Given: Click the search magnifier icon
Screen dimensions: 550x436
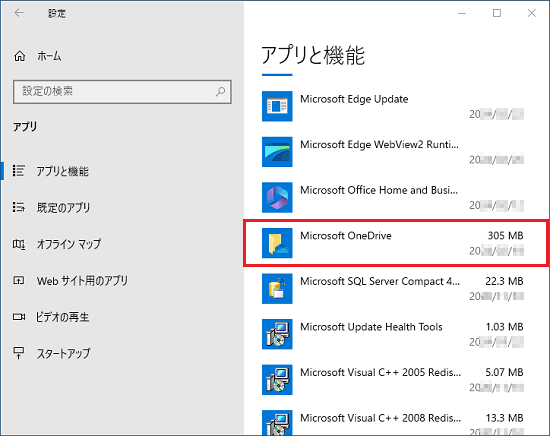Looking at the screenshot, I should [x=220, y=92].
